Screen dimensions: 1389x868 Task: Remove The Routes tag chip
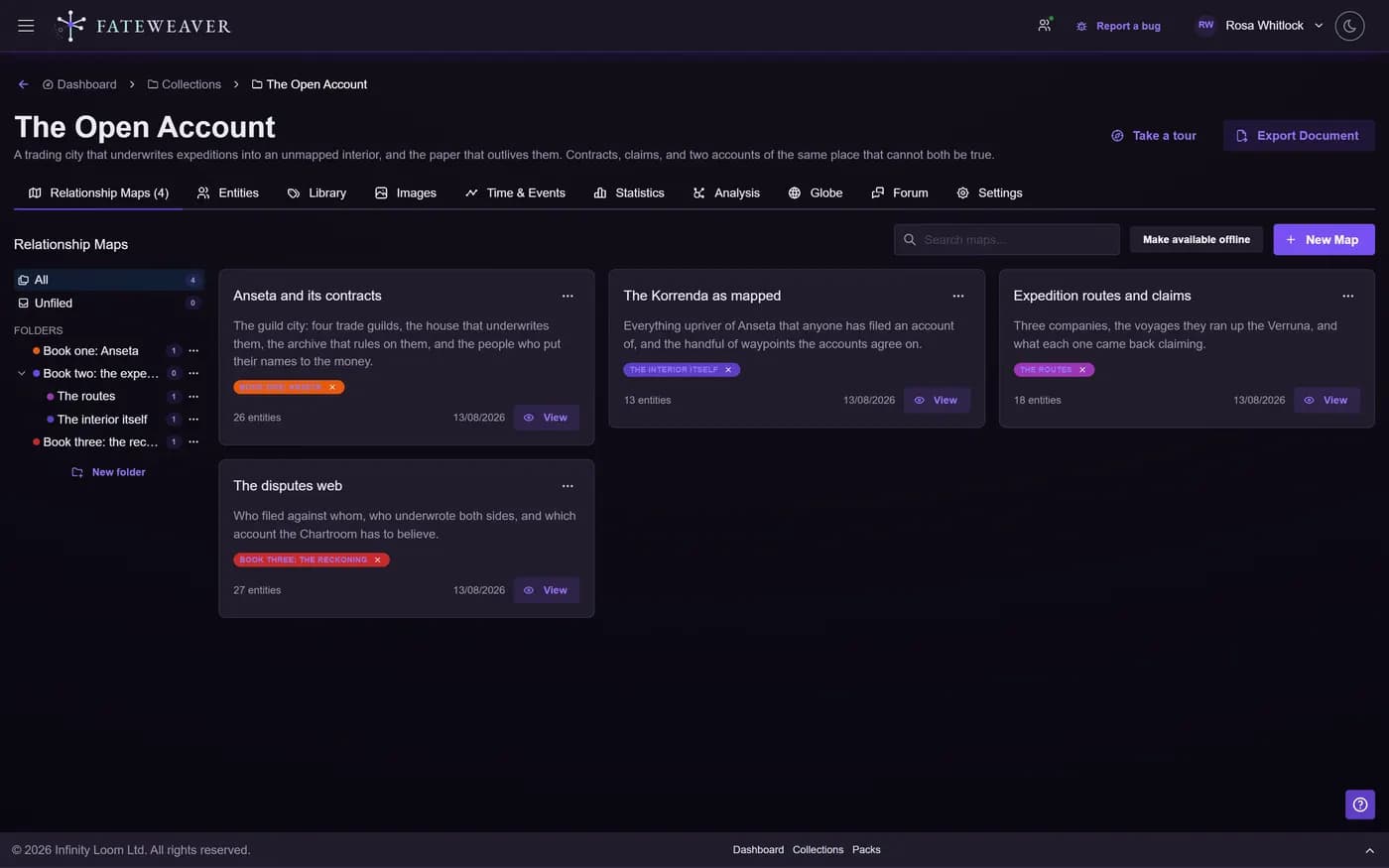pos(1082,369)
